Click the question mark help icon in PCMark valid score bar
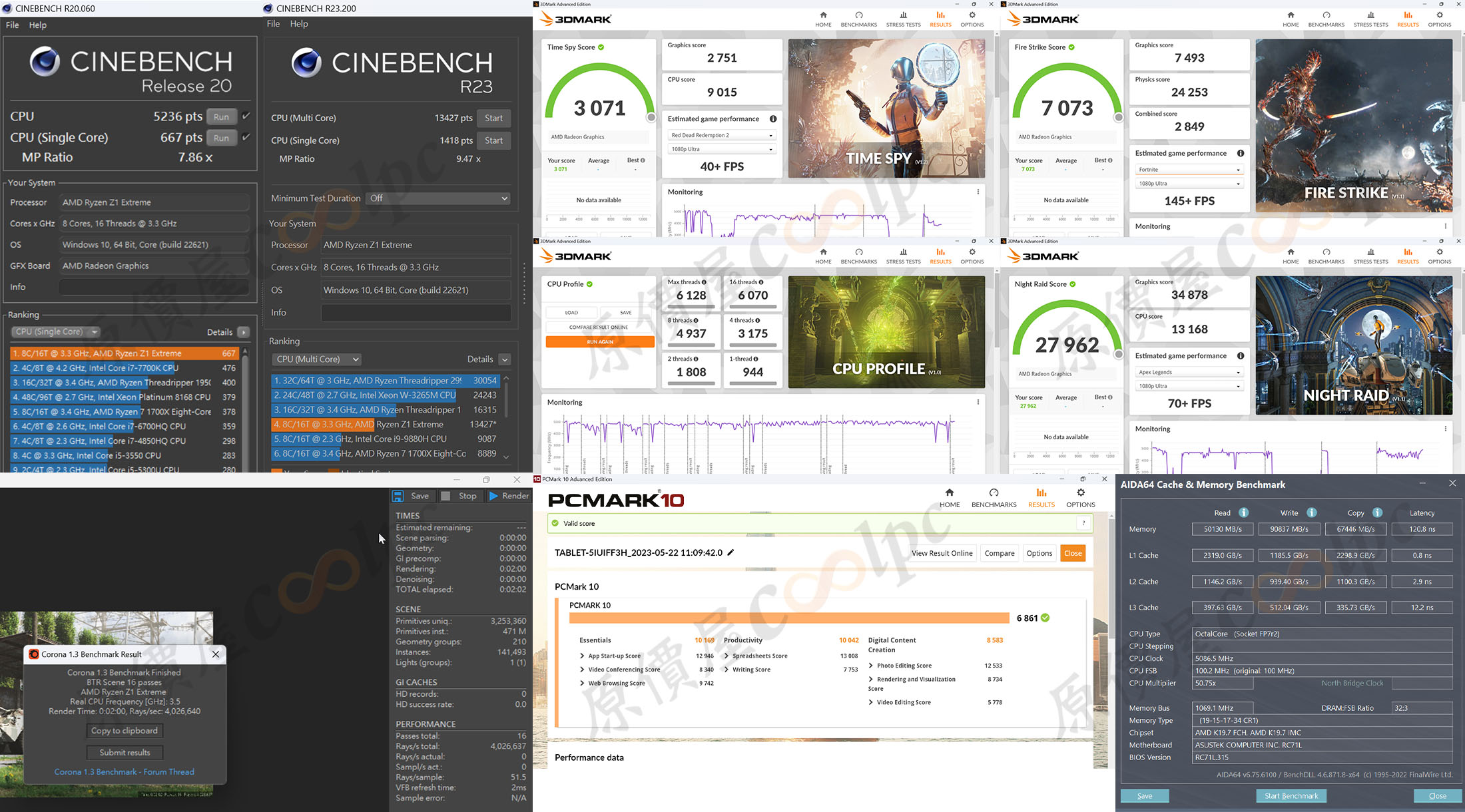This screenshot has height=812, width=1465. tap(1083, 523)
